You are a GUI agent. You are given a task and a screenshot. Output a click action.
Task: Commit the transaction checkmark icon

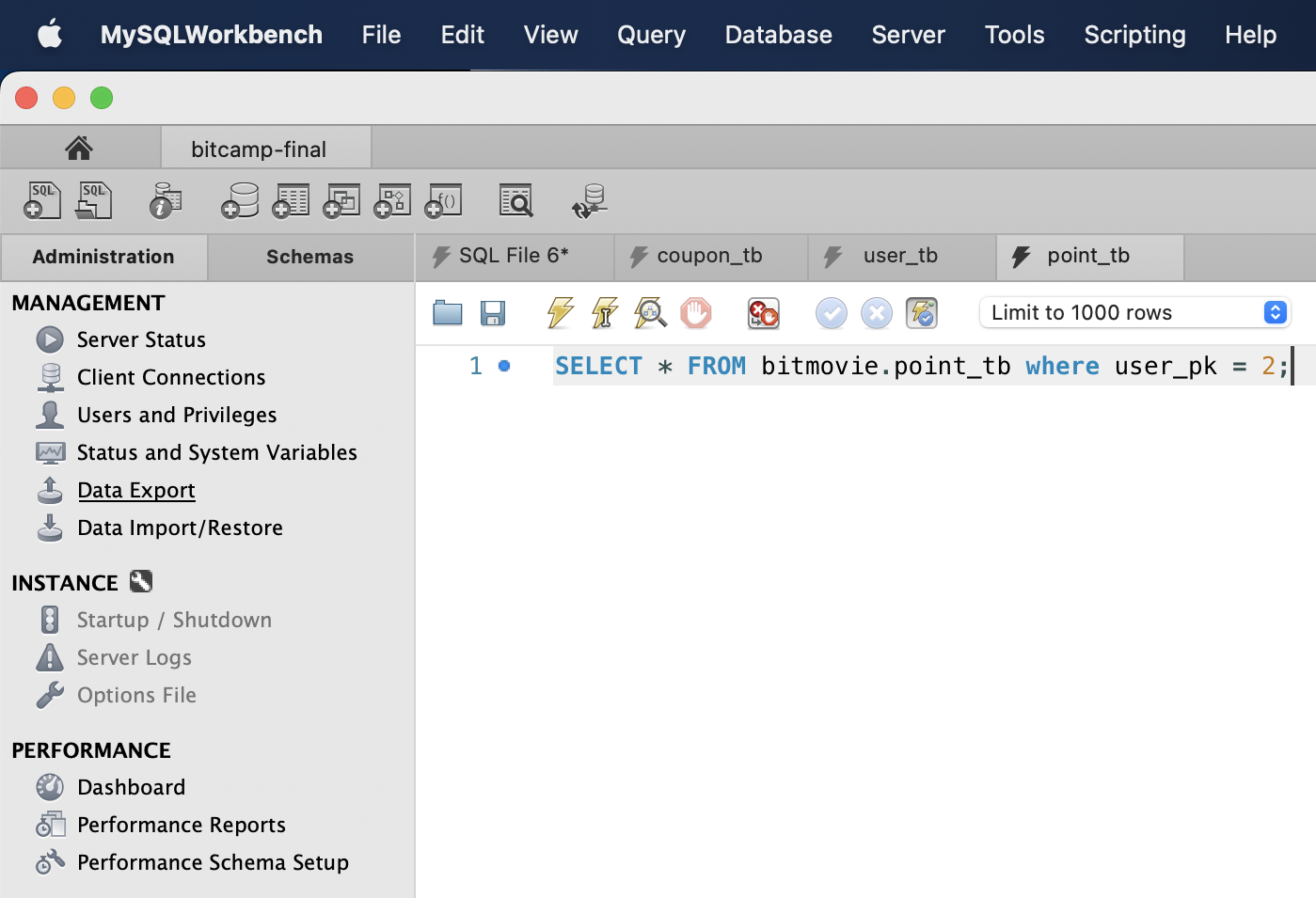click(x=832, y=313)
